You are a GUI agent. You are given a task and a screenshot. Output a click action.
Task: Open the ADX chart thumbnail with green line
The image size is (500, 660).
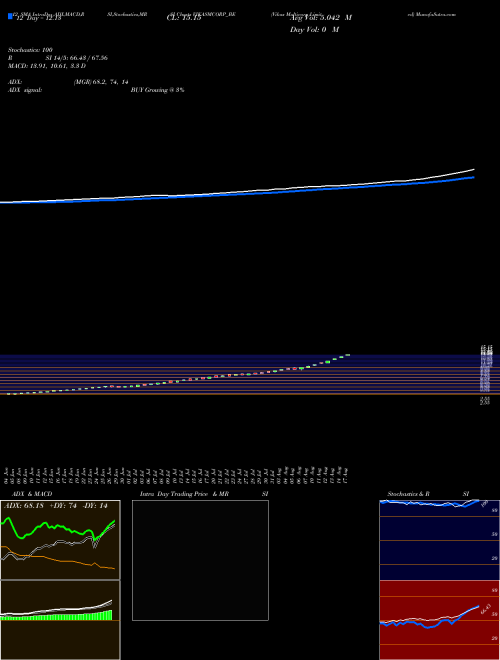tap(60, 540)
